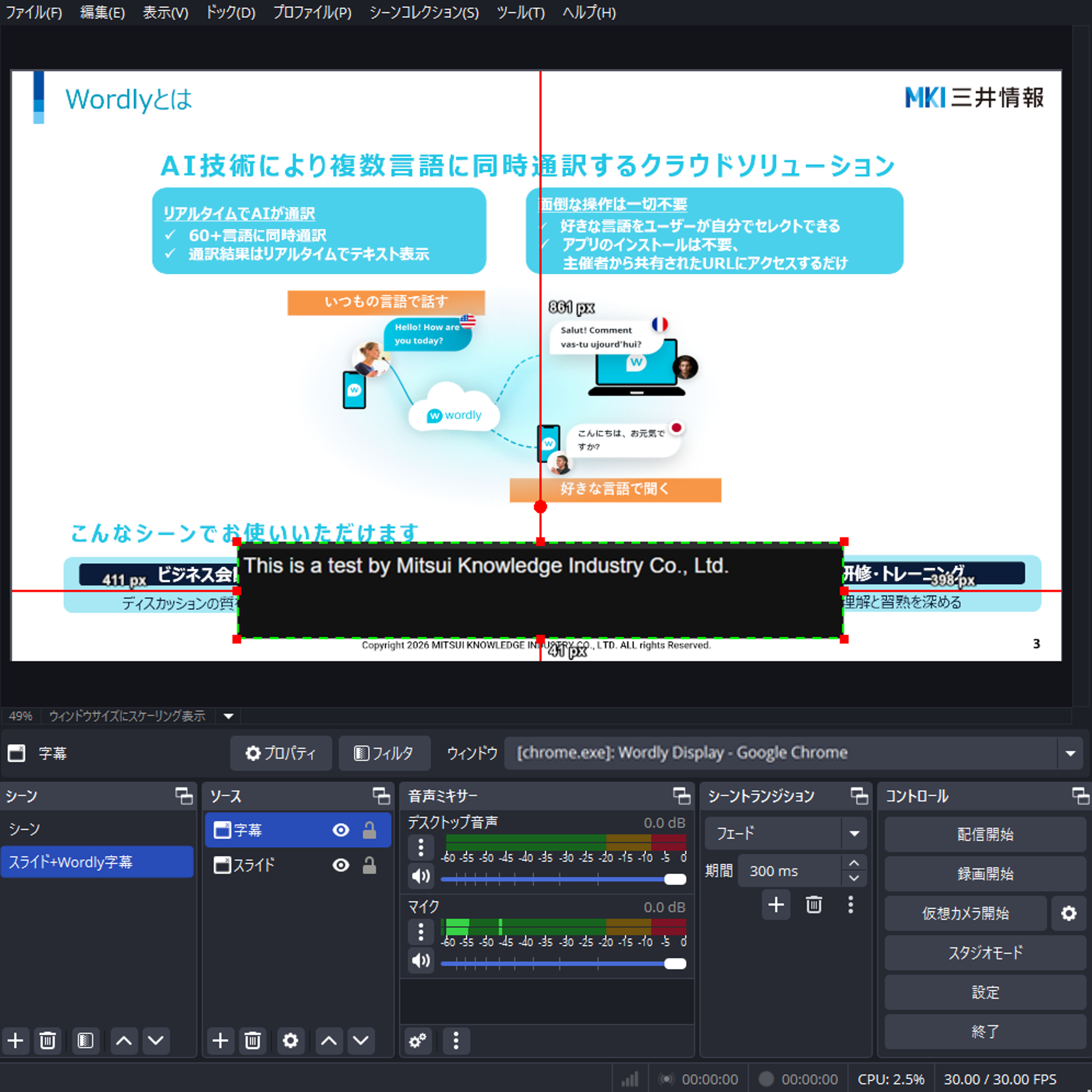Screen dimensions: 1092x1092
Task: Add a new source with plus icon
Action: [220, 1041]
